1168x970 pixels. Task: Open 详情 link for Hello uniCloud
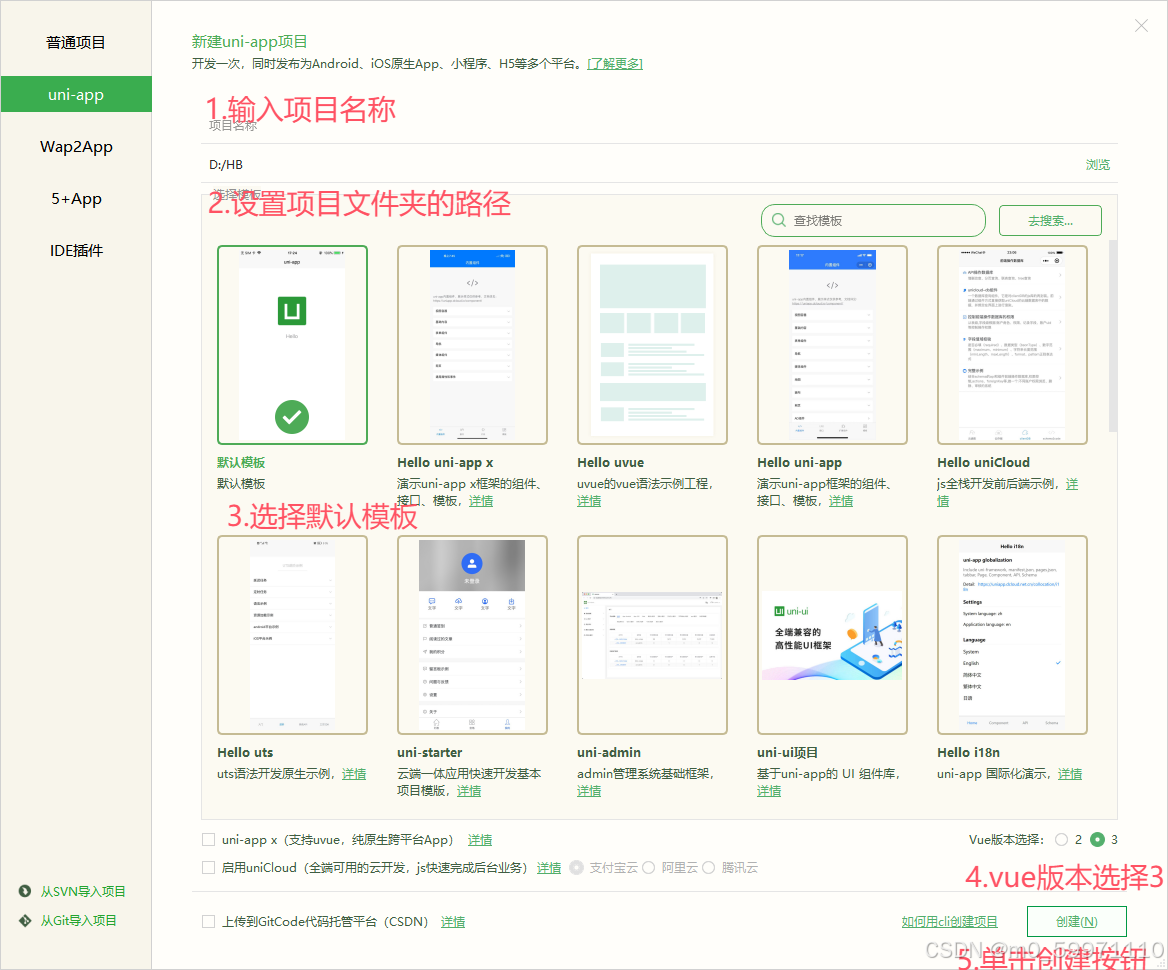(1072, 484)
